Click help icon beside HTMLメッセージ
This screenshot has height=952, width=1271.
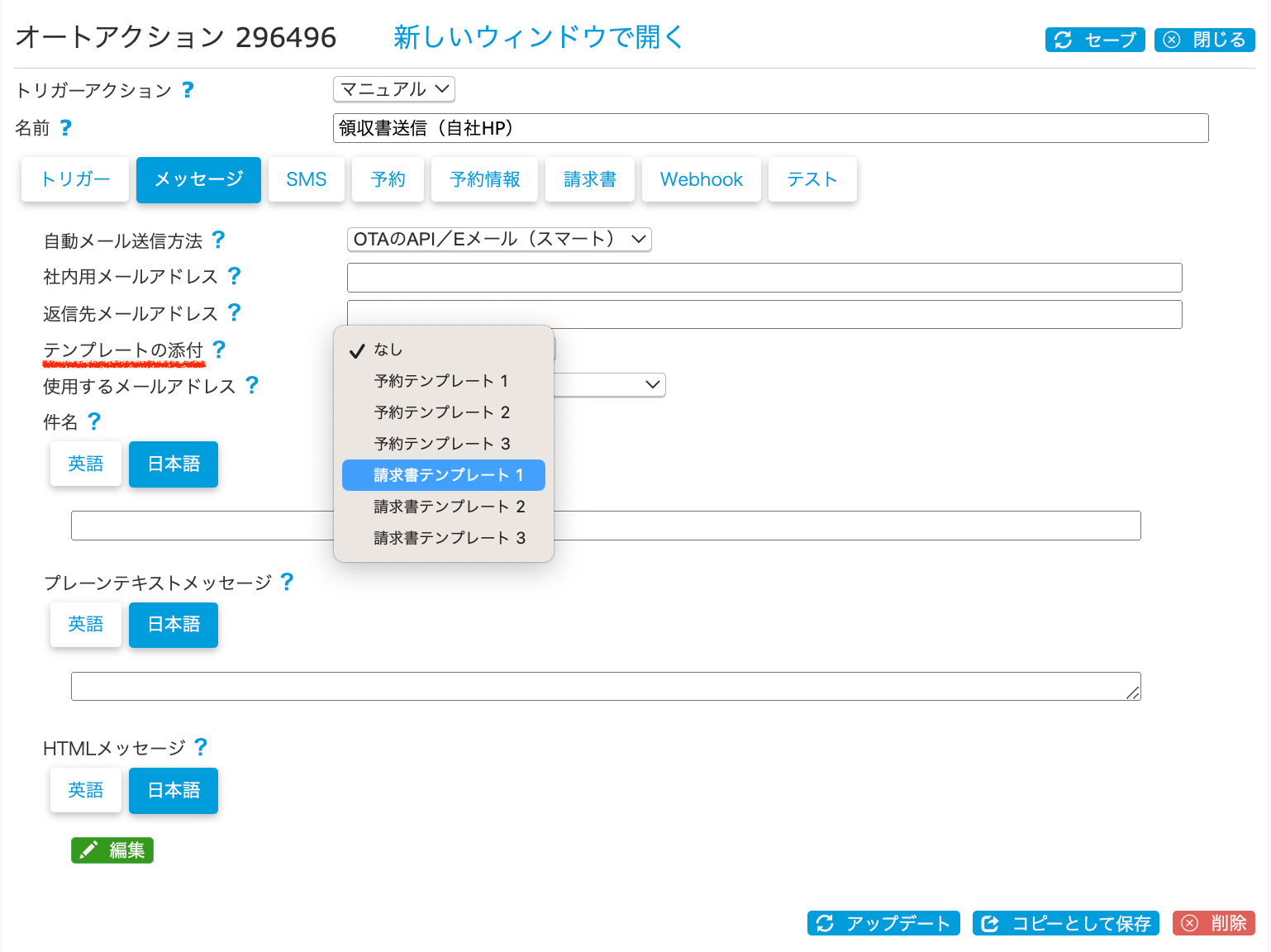[201, 747]
